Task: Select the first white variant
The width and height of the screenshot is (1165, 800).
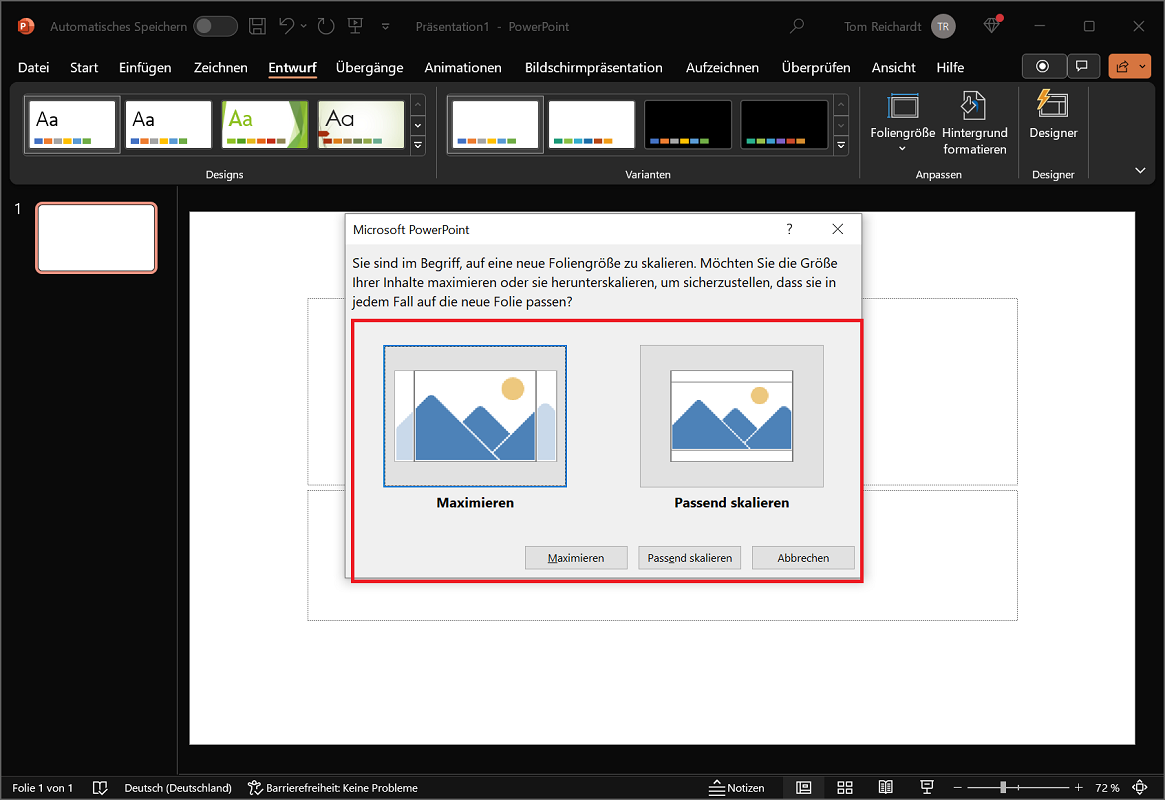Action: coord(496,125)
